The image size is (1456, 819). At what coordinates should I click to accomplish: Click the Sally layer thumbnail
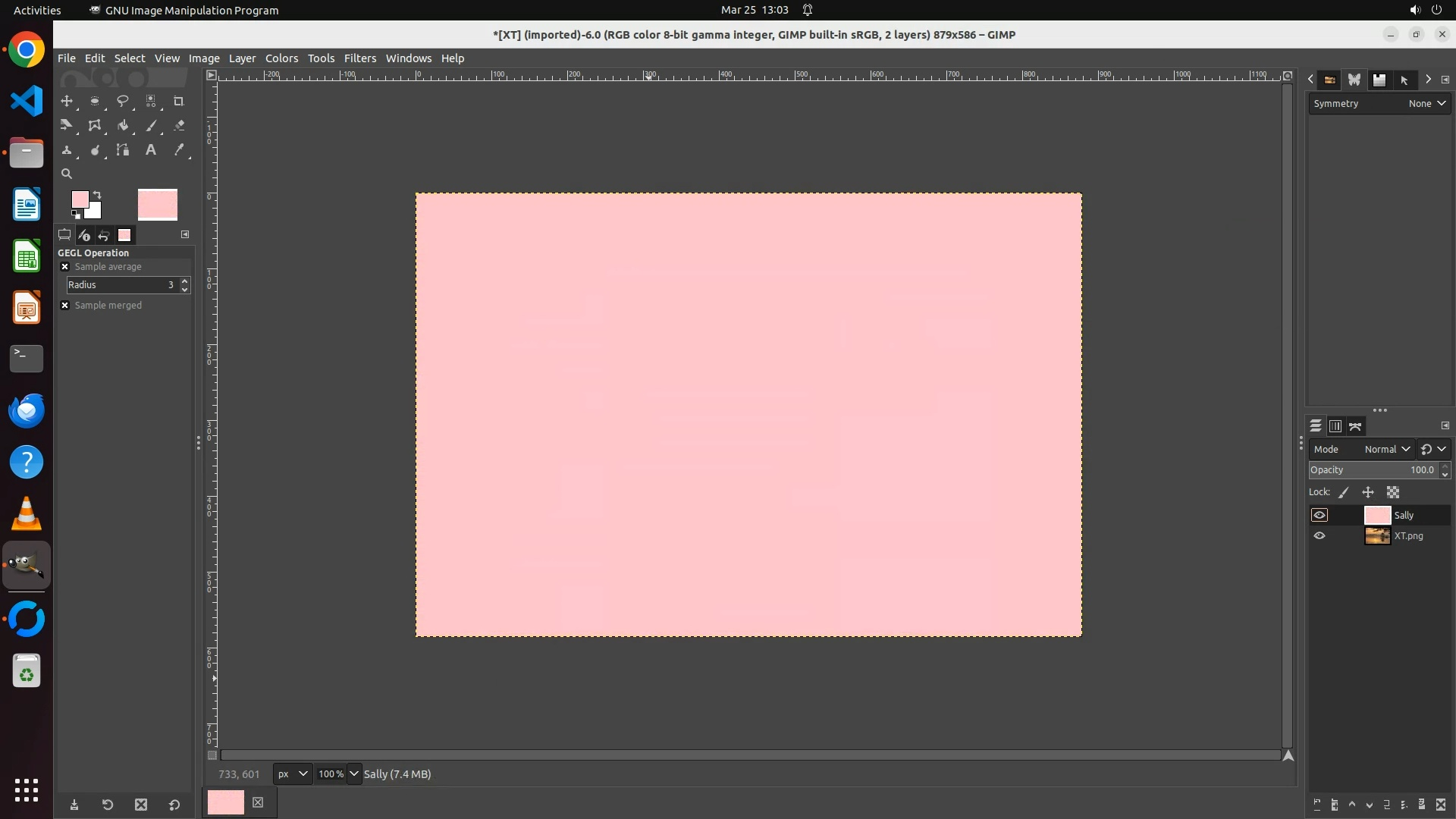1377,516
